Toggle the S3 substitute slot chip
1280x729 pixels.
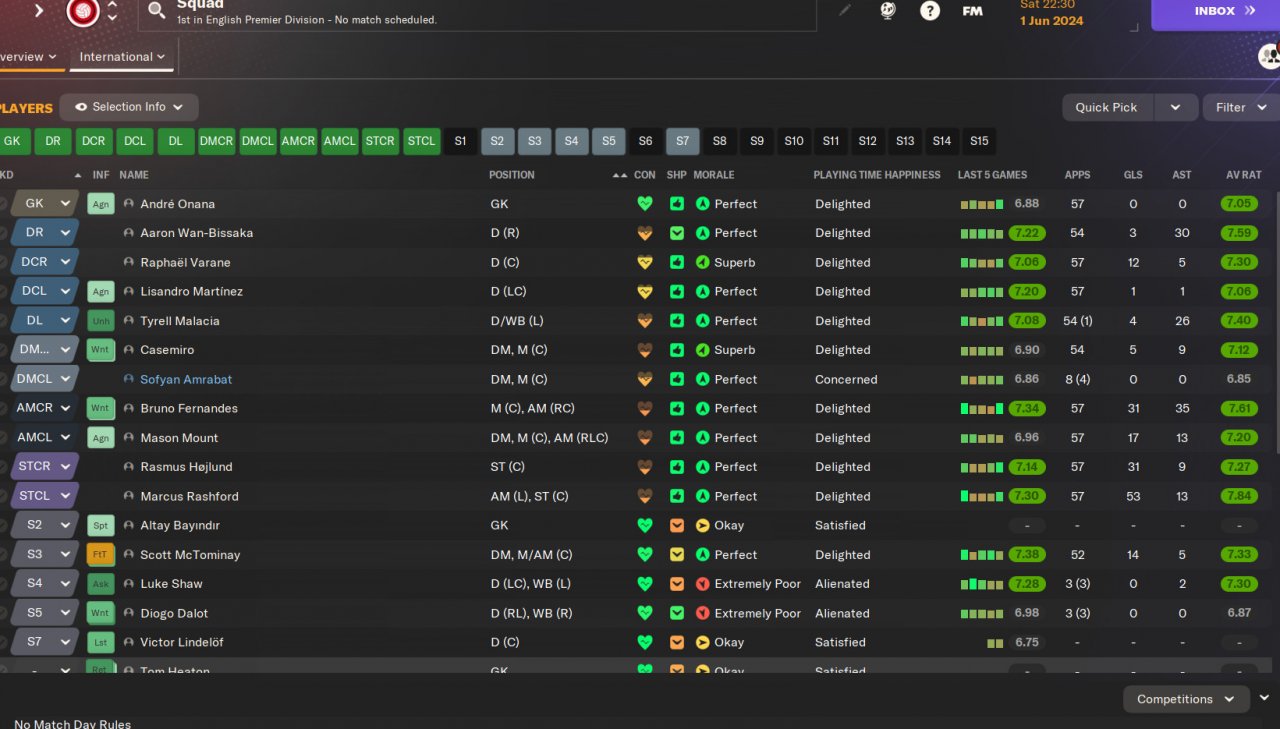pyautogui.click(x=534, y=141)
